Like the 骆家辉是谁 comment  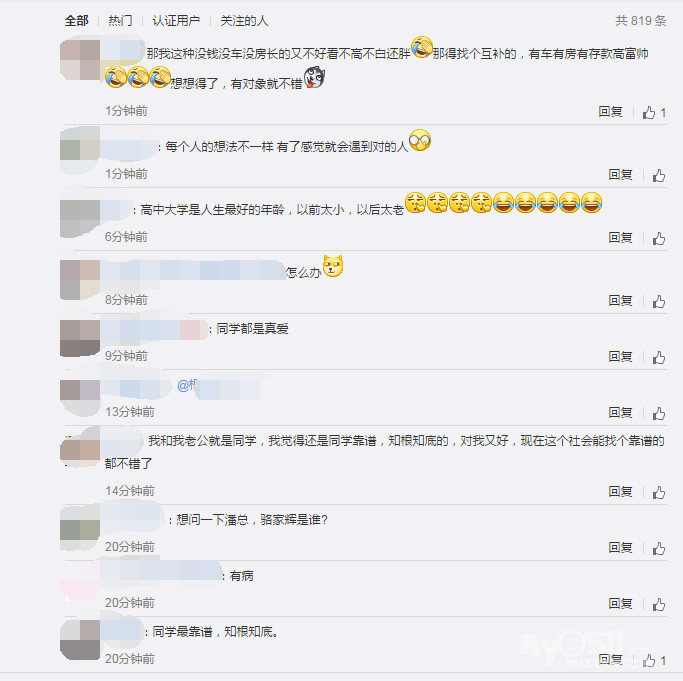click(659, 548)
